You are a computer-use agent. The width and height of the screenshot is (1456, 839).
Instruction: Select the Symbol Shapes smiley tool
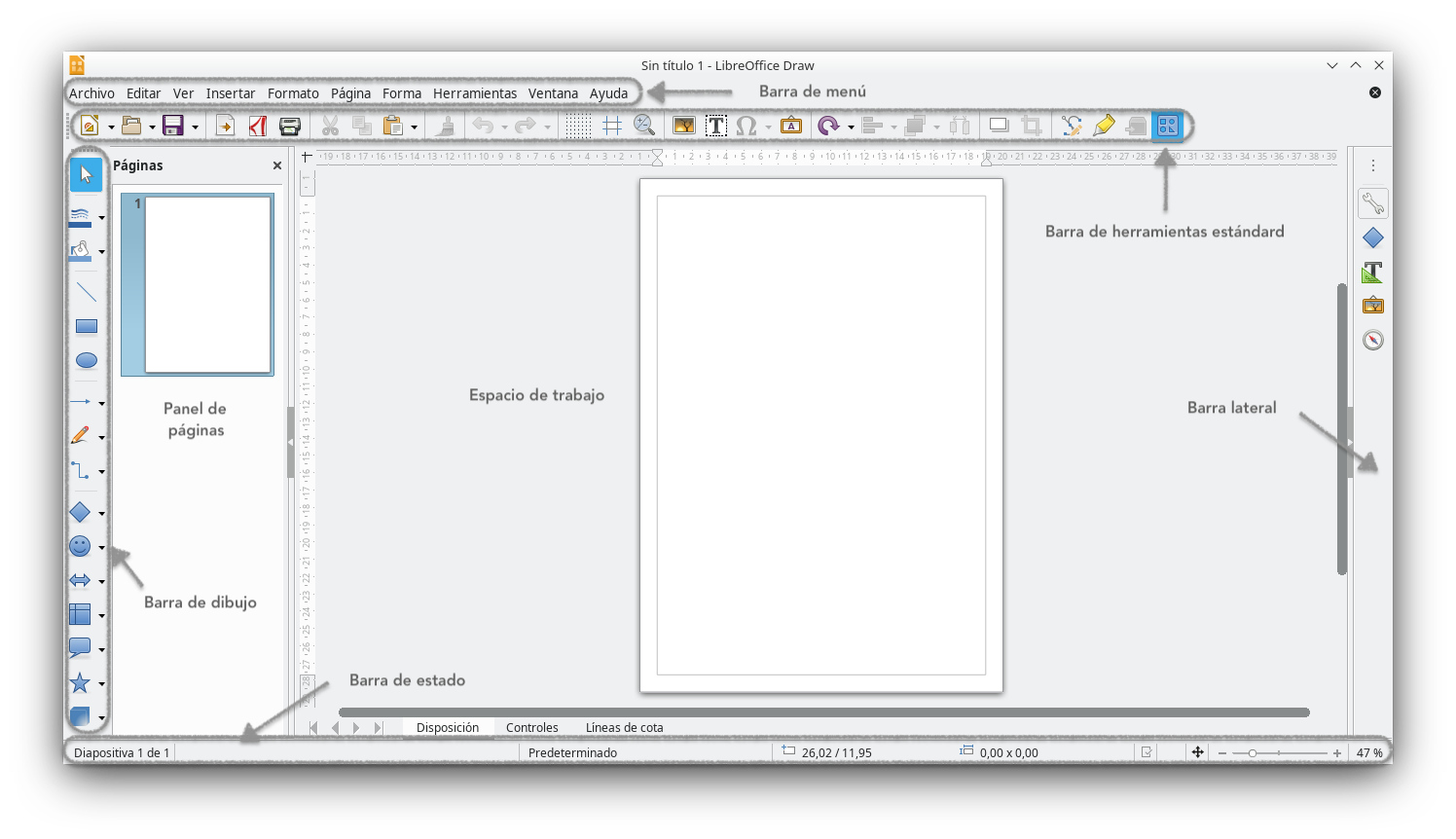click(x=81, y=546)
